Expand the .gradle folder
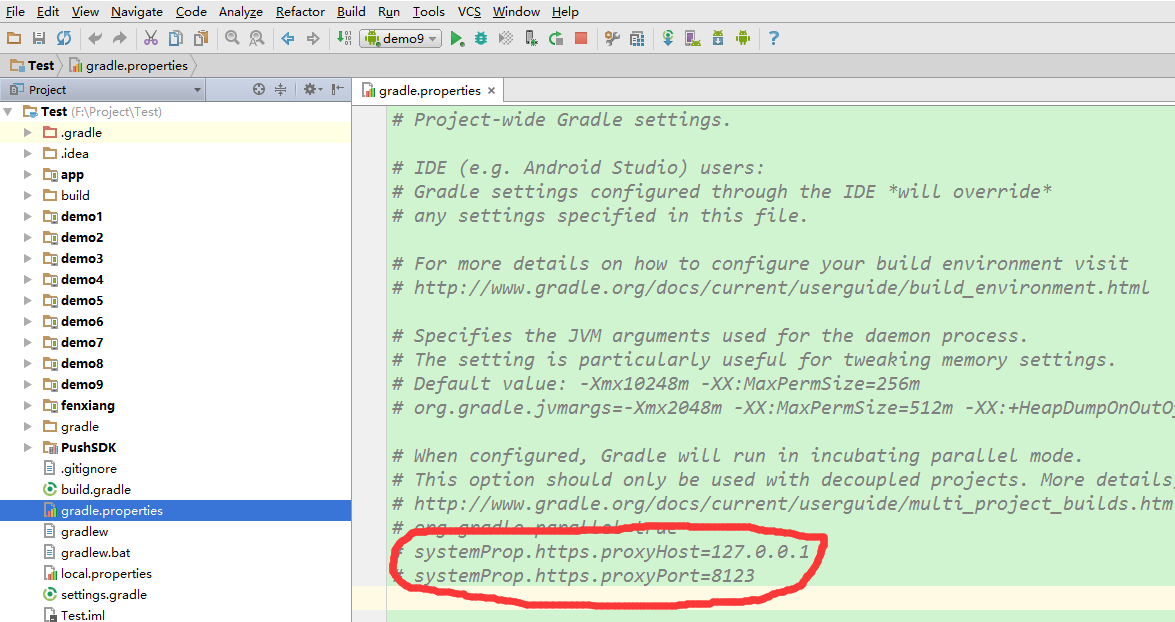This screenshot has height=622, width=1175. tap(28, 133)
